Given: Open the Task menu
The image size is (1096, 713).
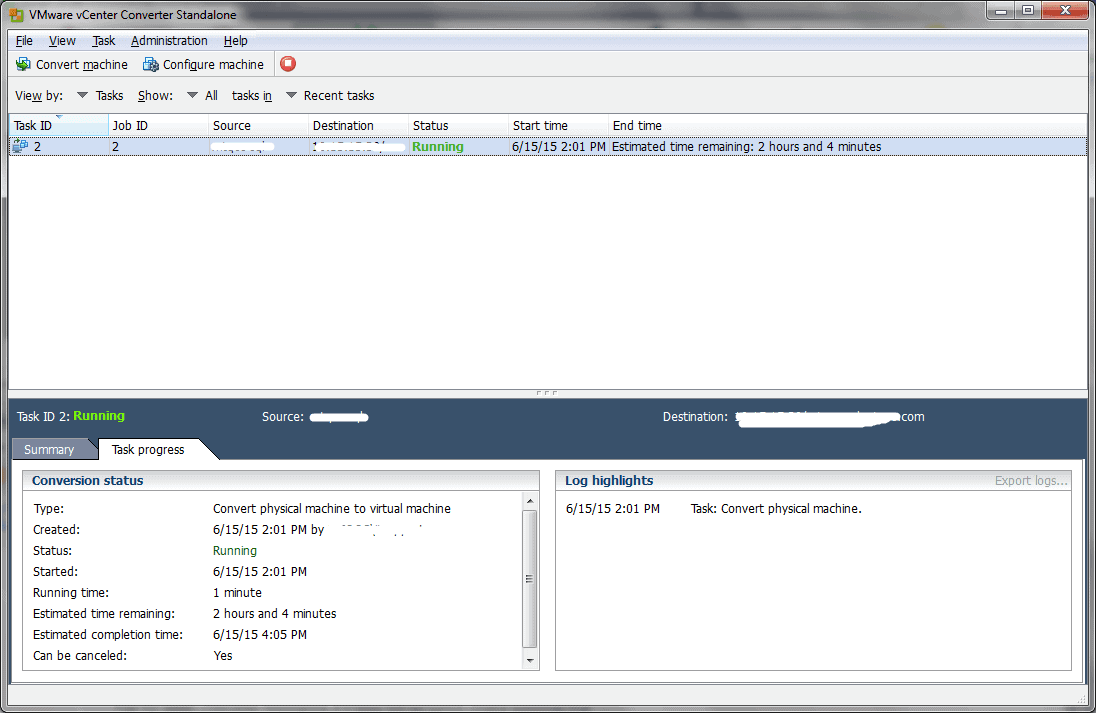Looking at the screenshot, I should pyautogui.click(x=103, y=41).
